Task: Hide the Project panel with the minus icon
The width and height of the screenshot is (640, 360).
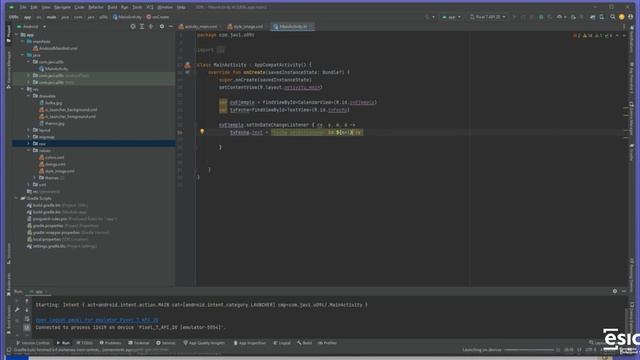Action: click(171, 27)
